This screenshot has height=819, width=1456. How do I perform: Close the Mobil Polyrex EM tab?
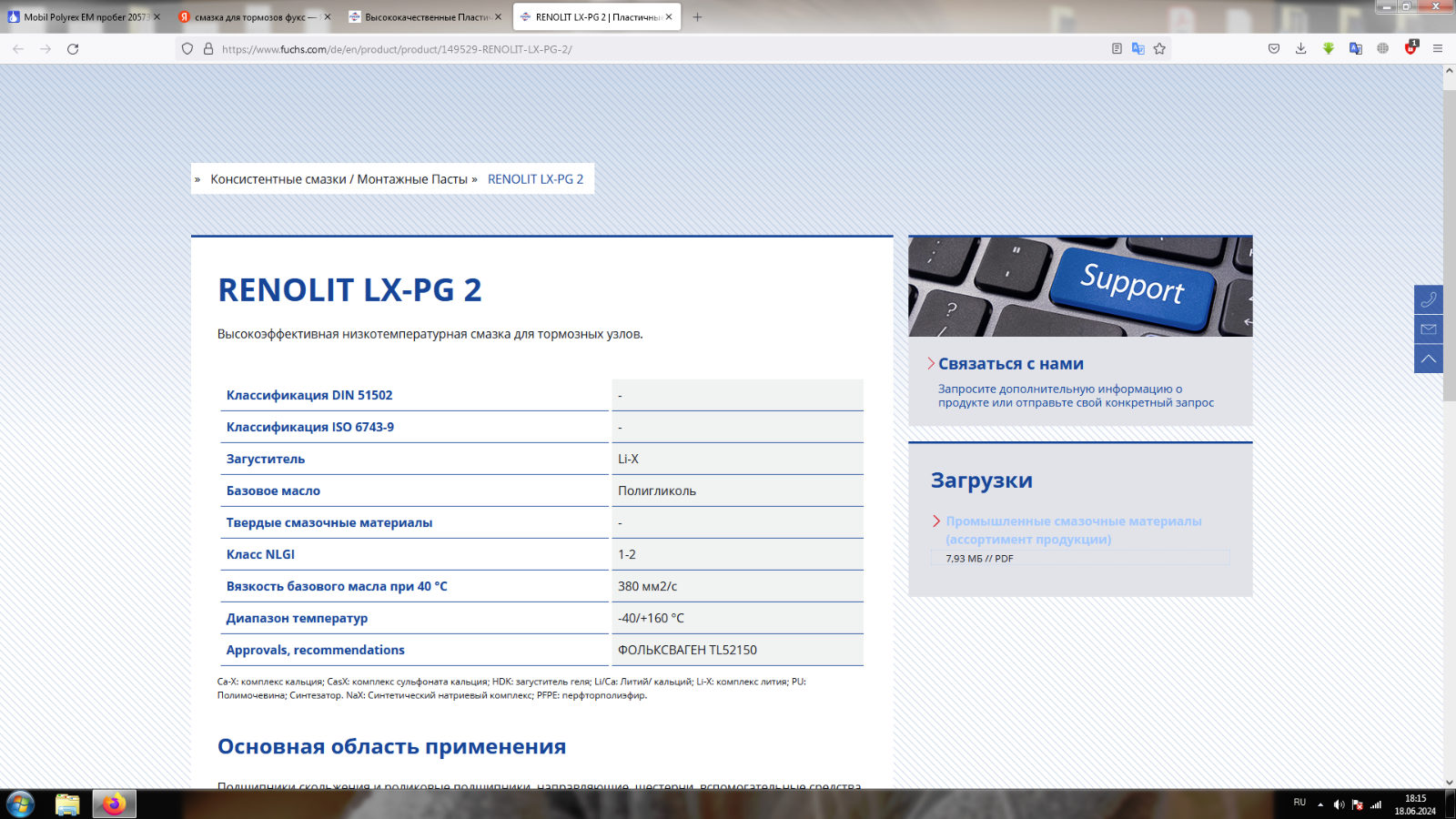[157, 17]
